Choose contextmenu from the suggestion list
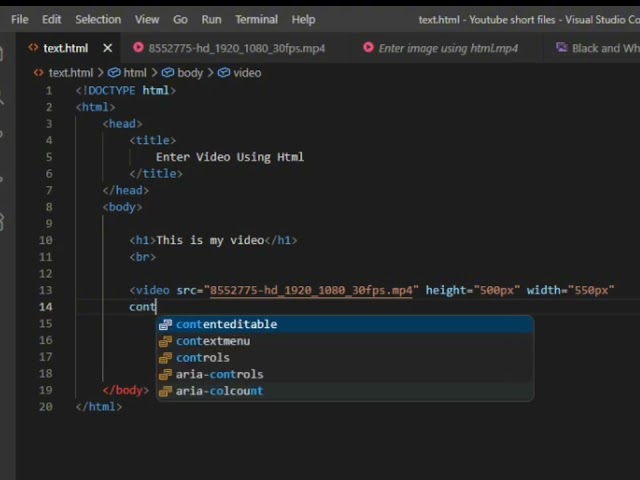This screenshot has height=480, width=640. click(345, 341)
